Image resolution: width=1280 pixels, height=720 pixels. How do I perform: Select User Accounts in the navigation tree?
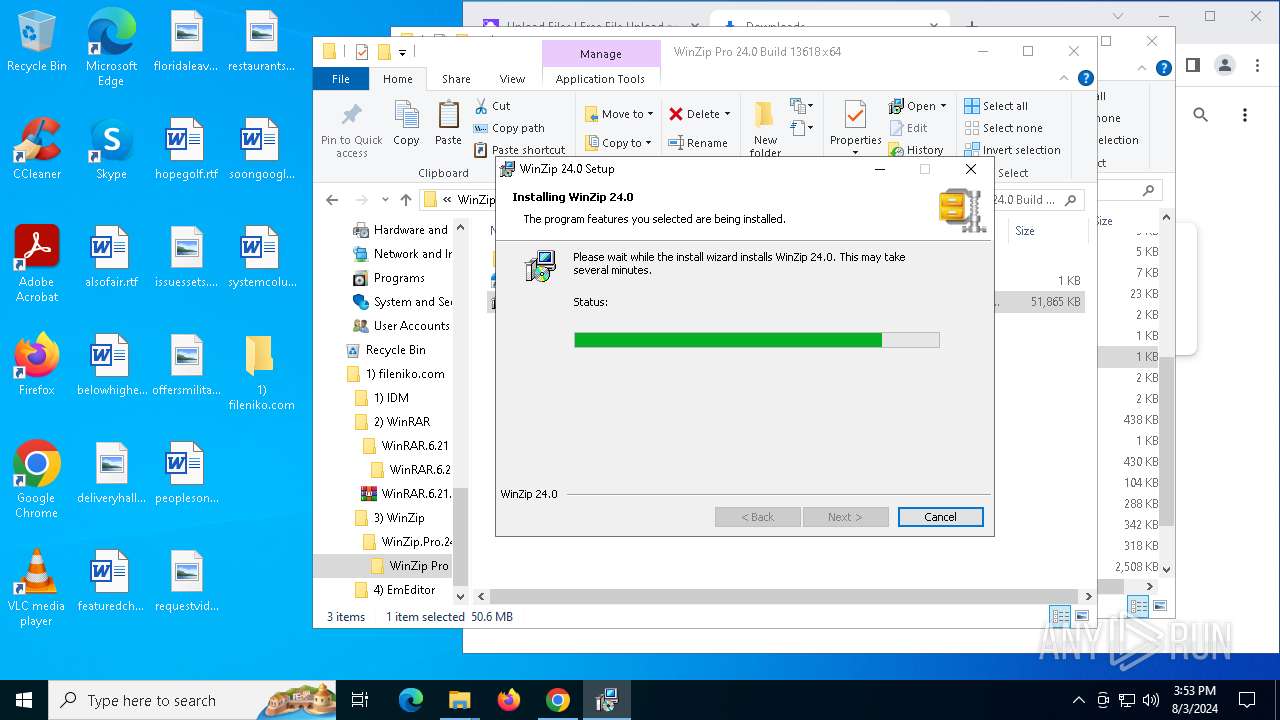(401, 326)
